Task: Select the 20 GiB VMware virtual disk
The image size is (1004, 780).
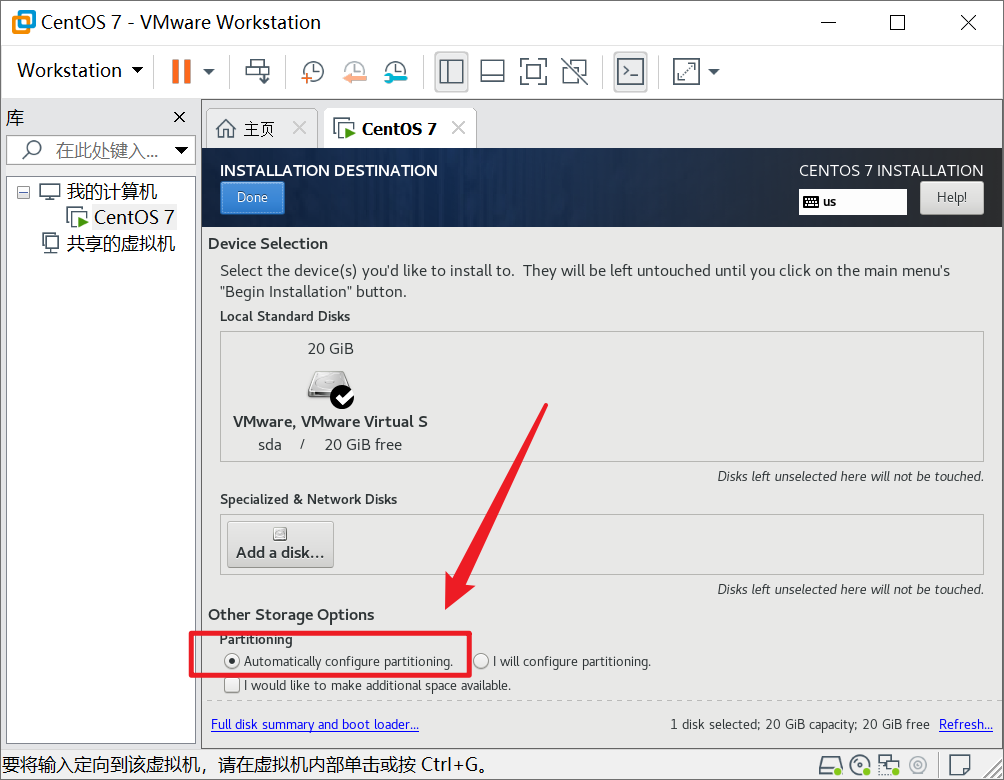Action: tap(330, 396)
